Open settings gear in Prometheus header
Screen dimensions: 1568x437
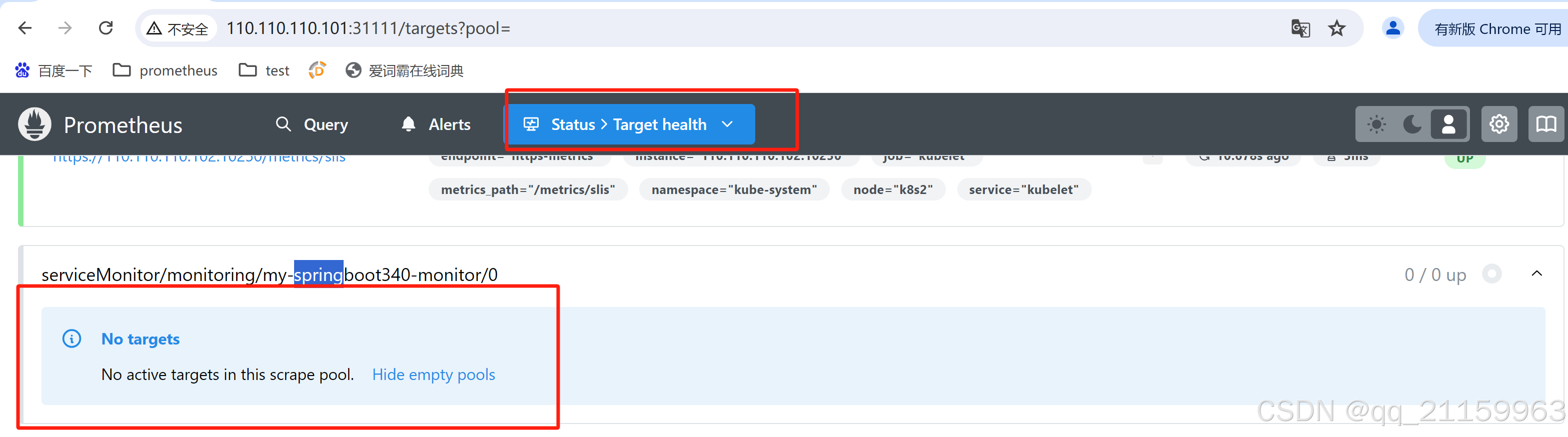[1498, 124]
